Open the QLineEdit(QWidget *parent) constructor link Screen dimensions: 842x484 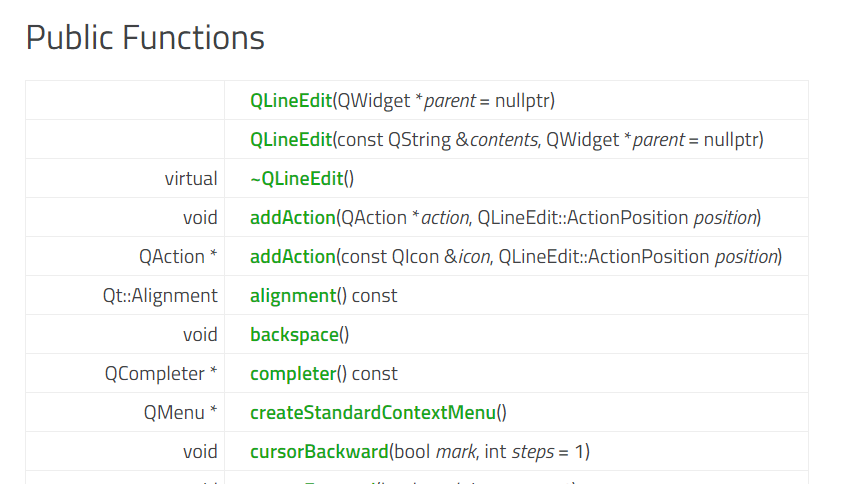[x=290, y=101]
